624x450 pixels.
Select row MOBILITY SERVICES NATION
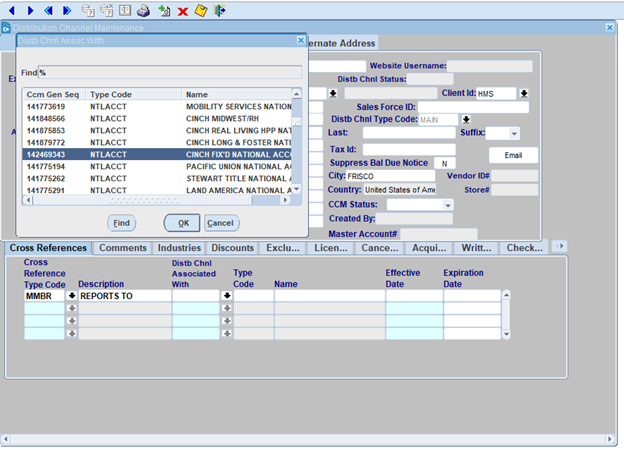coord(157,107)
